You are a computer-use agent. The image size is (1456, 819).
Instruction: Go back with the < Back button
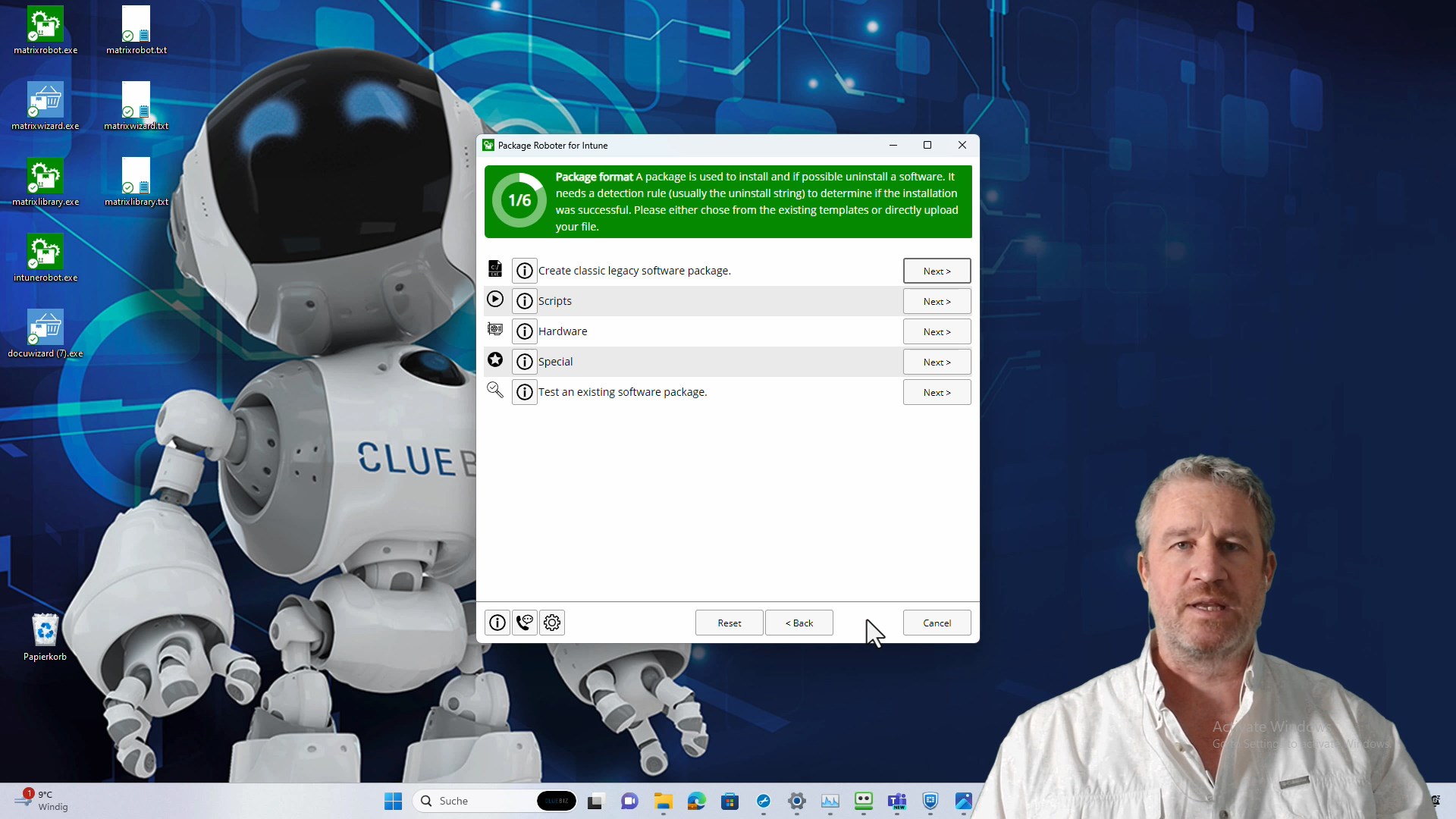(x=799, y=623)
